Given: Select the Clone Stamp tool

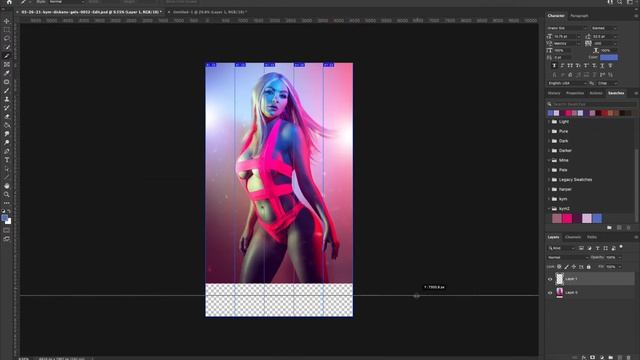Looking at the screenshot, I should tap(7, 99).
